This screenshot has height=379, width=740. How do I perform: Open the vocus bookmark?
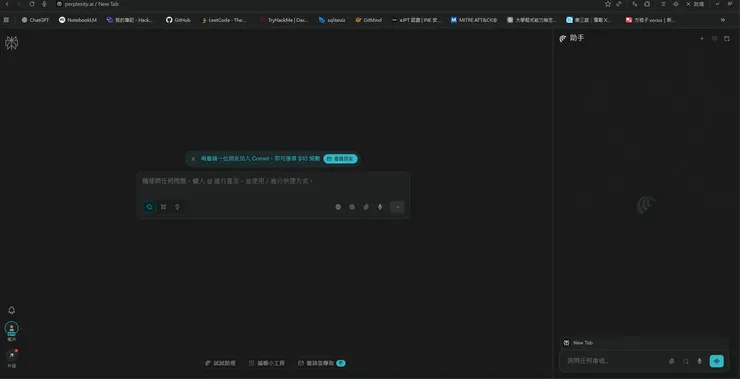click(x=650, y=20)
